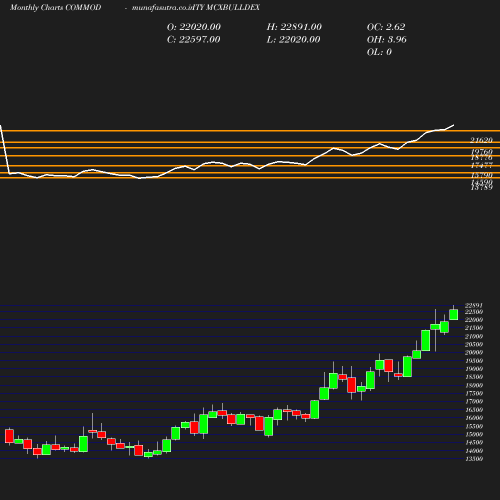Screen dimensions: 500x500
Task: Click the 'OH: 3.96' percentage reading
Action: (x=387, y=40)
